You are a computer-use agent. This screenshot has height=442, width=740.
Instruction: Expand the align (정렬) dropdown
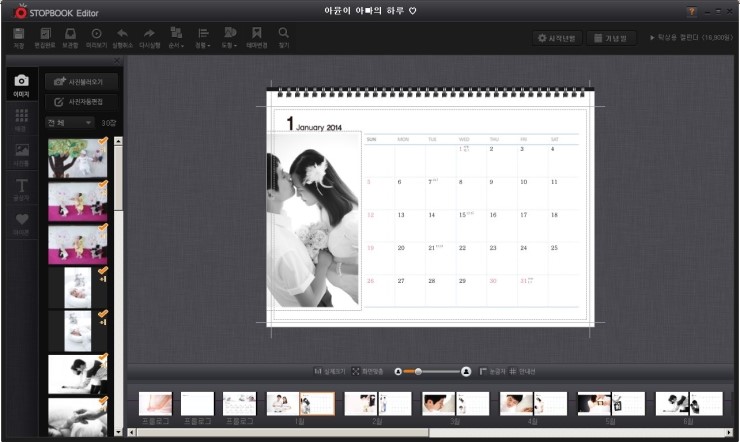pyautogui.click(x=203, y=37)
